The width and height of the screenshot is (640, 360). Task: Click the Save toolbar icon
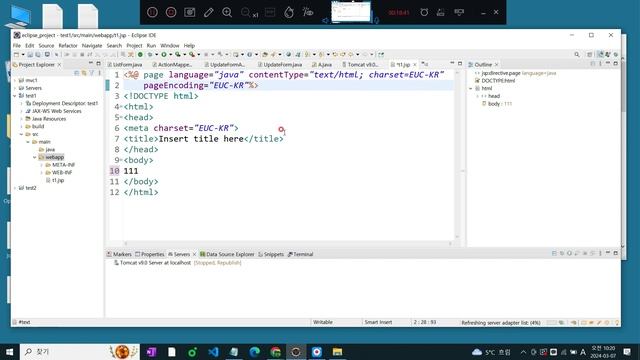point(30,55)
